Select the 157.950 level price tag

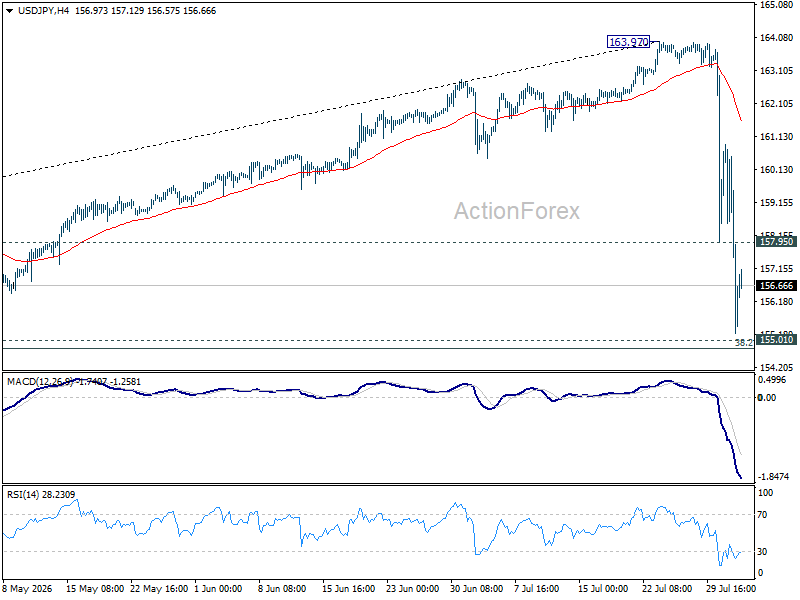(x=776, y=242)
